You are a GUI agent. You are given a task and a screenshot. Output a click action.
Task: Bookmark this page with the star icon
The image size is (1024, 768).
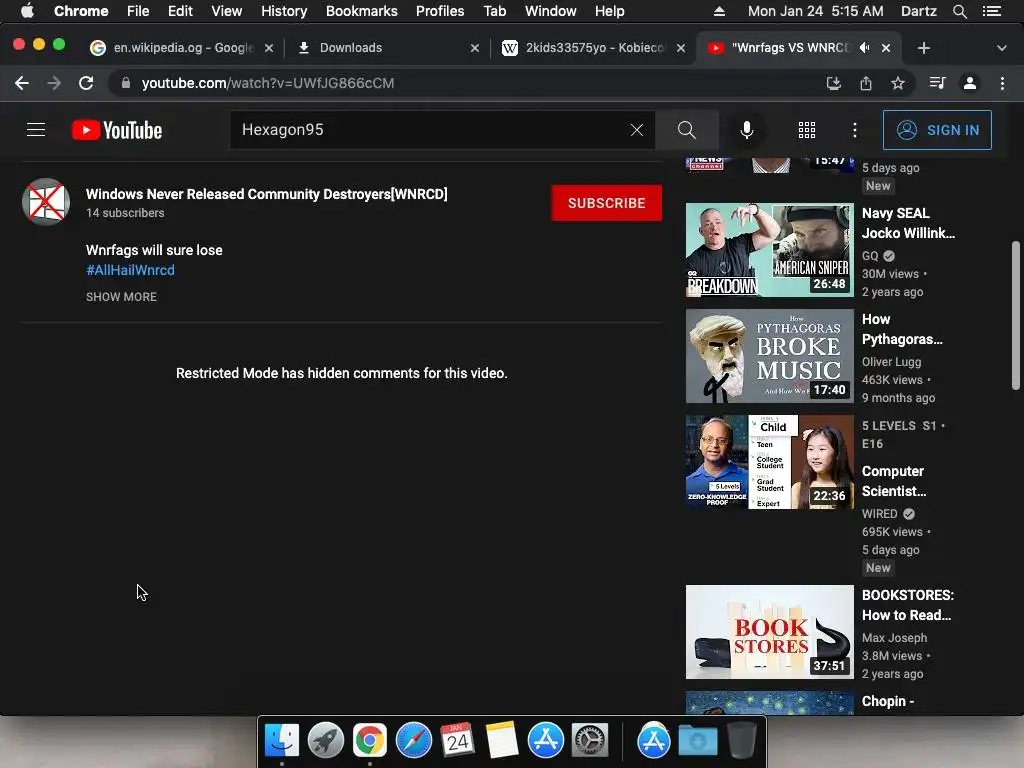pyautogui.click(x=898, y=83)
